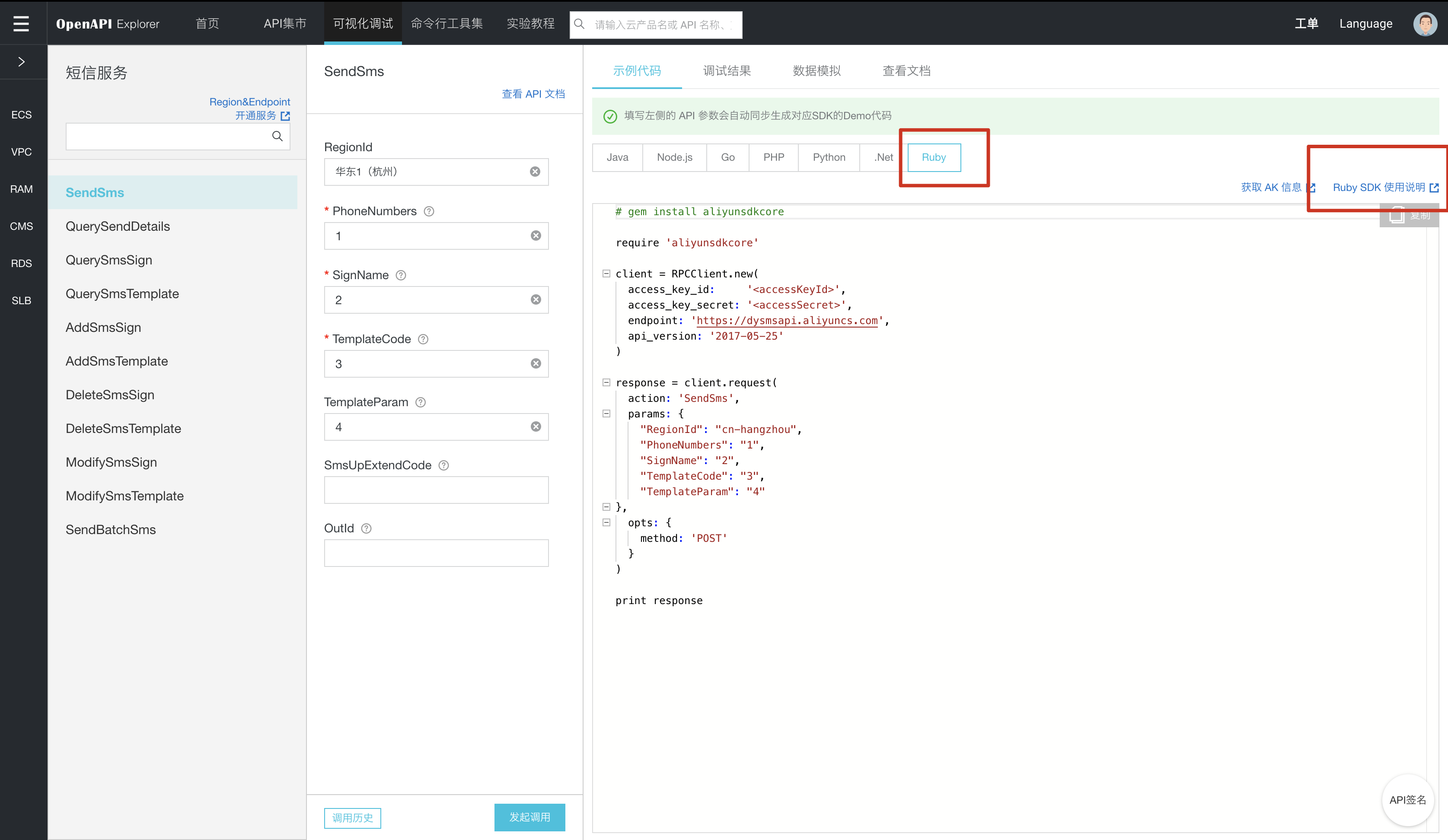Image resolution: width=1448 pixels, height=840 pixels.
Task: Switch to the 调试结果 tab
Action: click(726, 71)
